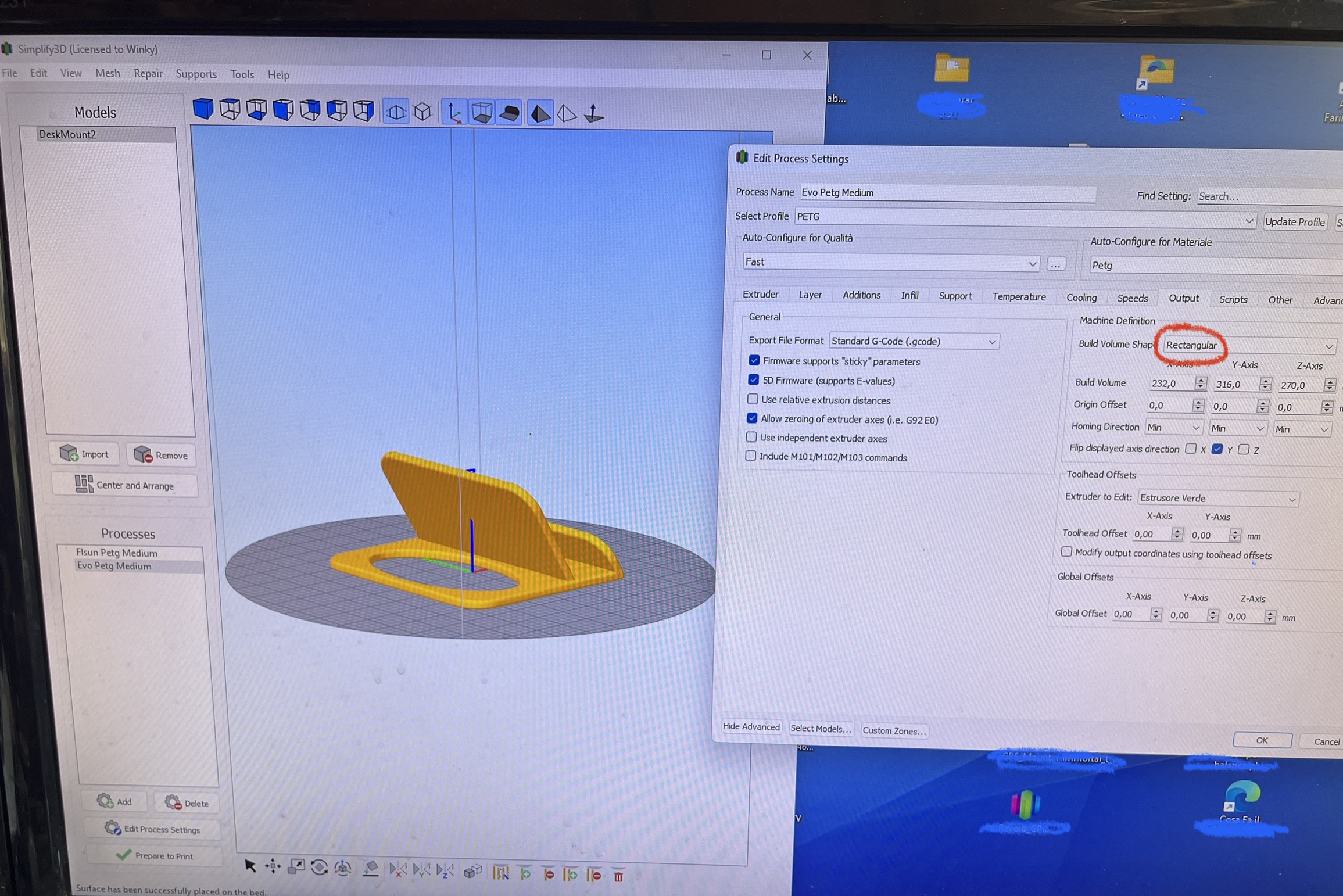The width and height of the screenshot is (1343, 896).
Task: Toggle the build volume outline icon
Action: pyautogui.click(x=482, y=112)
